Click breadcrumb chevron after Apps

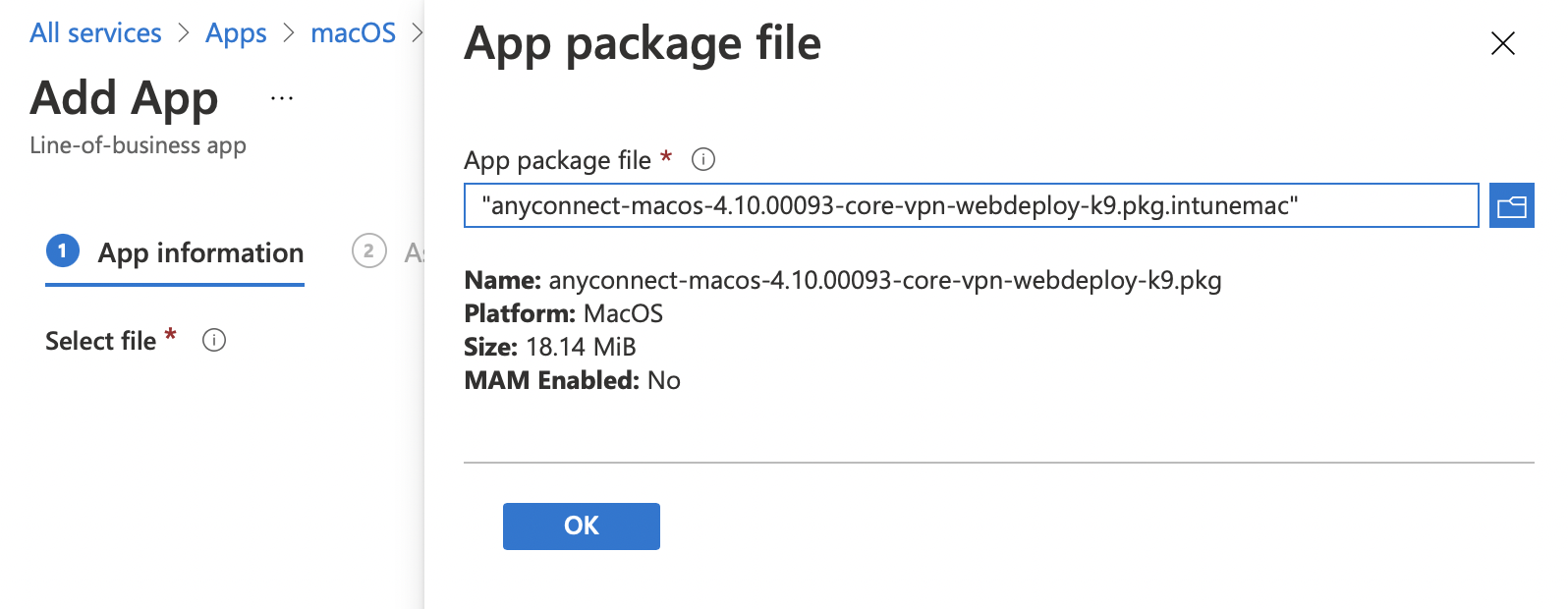point(289,32)
